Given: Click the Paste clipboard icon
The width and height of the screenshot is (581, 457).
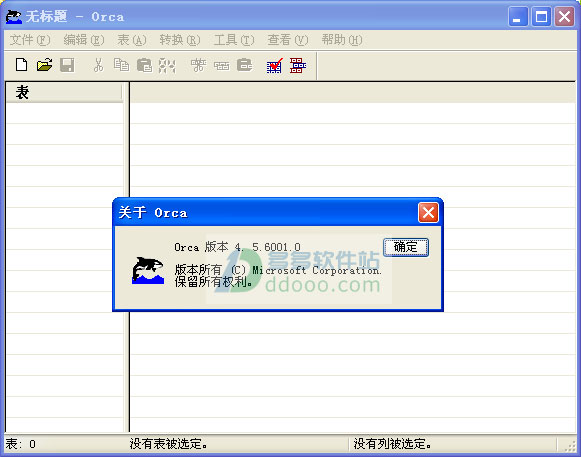Looking at the screenshot, I should tap(145, 65).
